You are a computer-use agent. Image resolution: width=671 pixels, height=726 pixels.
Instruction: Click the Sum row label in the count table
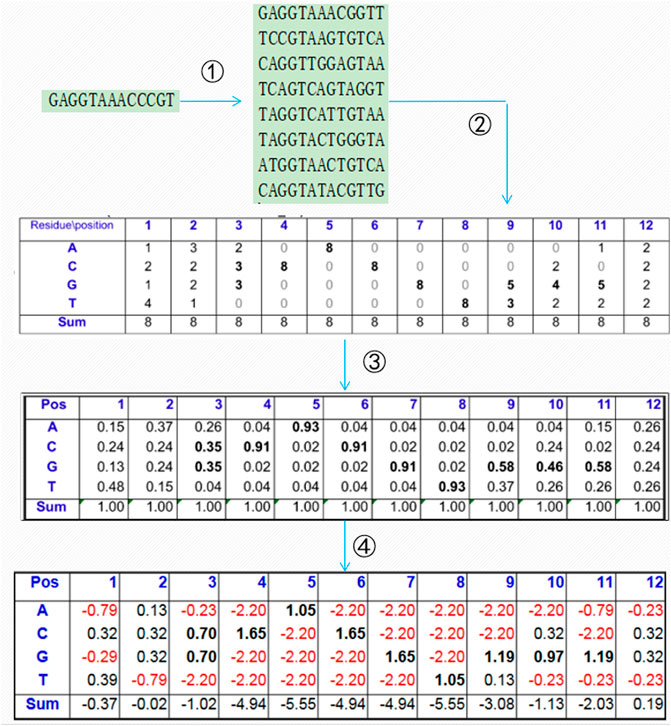point(72,322)
